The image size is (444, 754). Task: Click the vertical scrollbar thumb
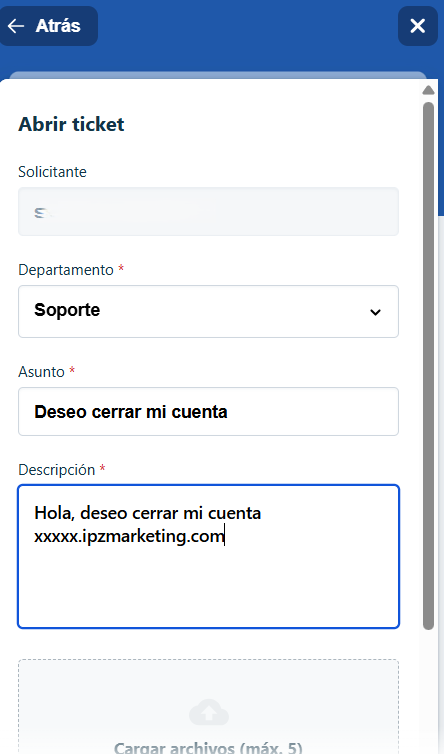pos(428,365)
